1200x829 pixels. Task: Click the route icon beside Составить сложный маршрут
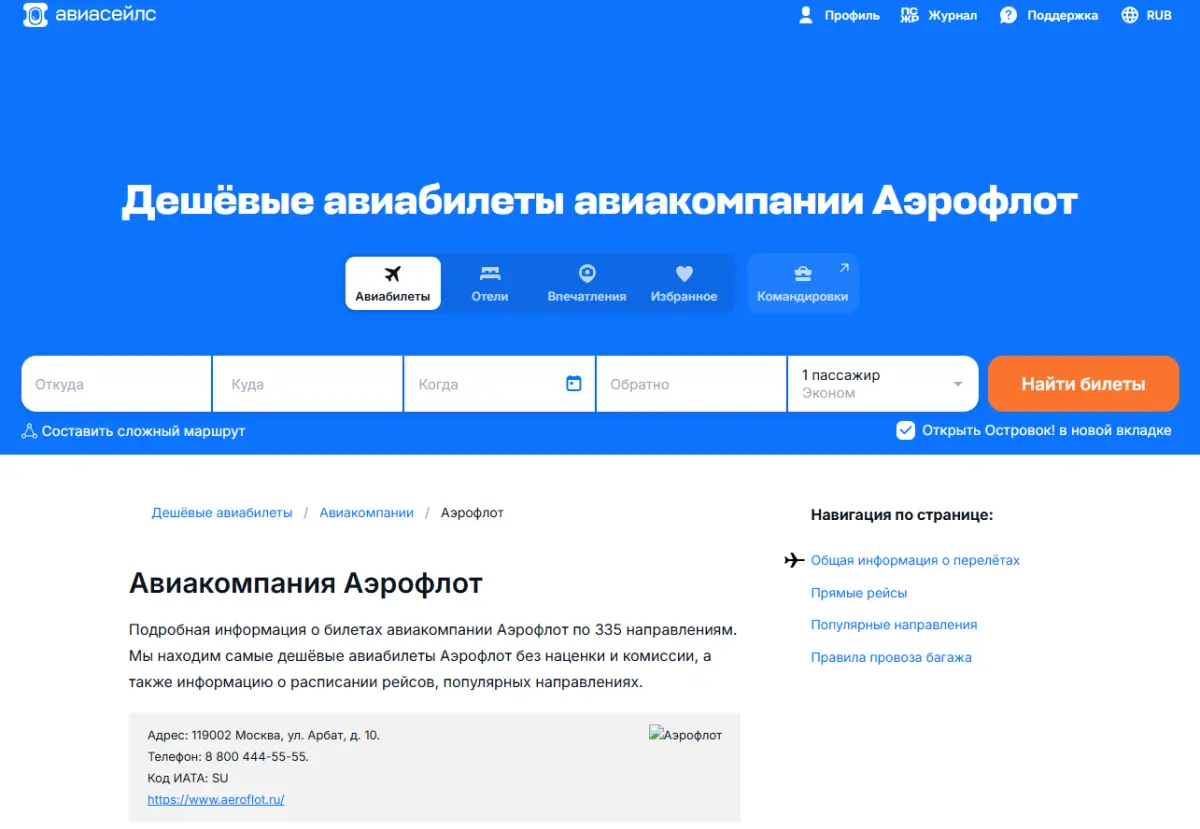pyautogui.click(x=29, y=431)
